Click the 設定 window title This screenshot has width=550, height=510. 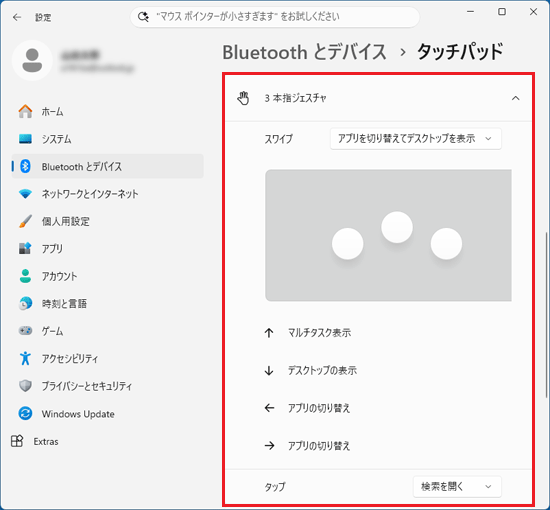coord(43,17)
